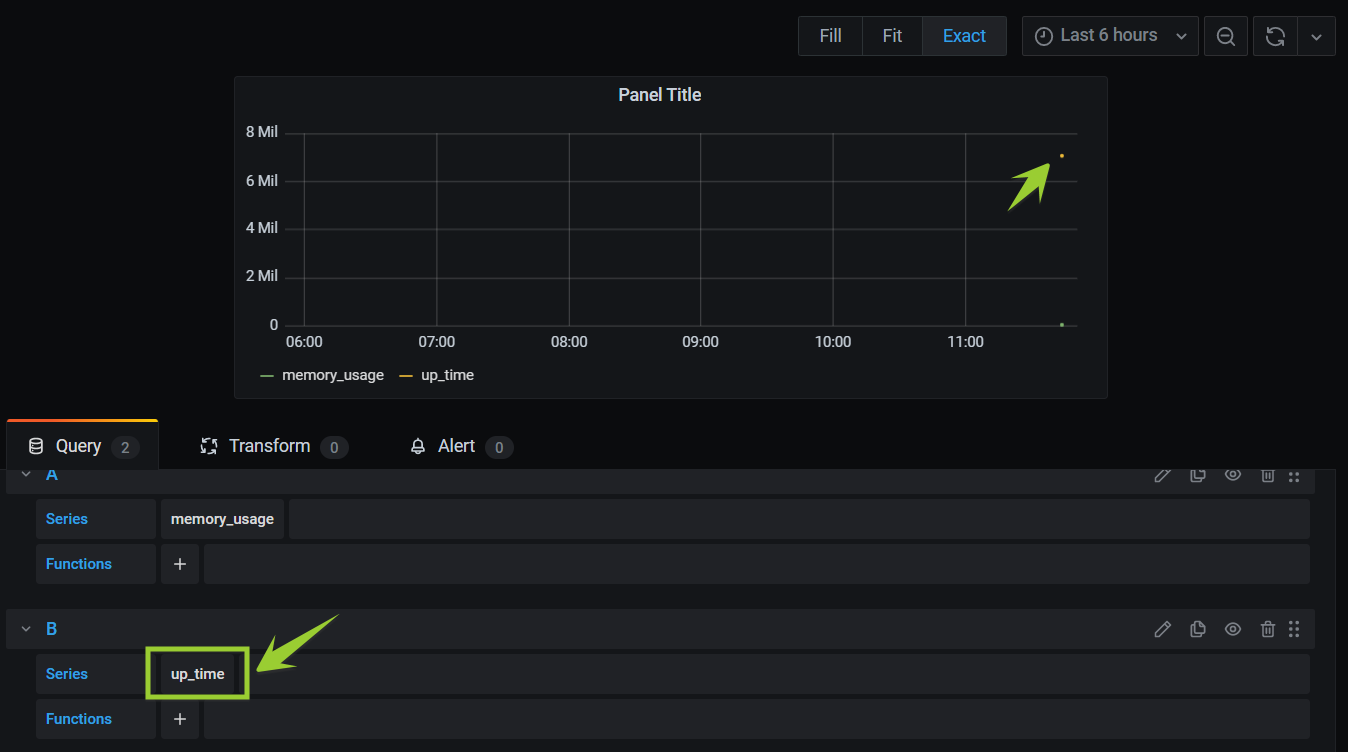Click the 11:00 x-axis time label
The image size is (1348, 752).
[965, 342]
